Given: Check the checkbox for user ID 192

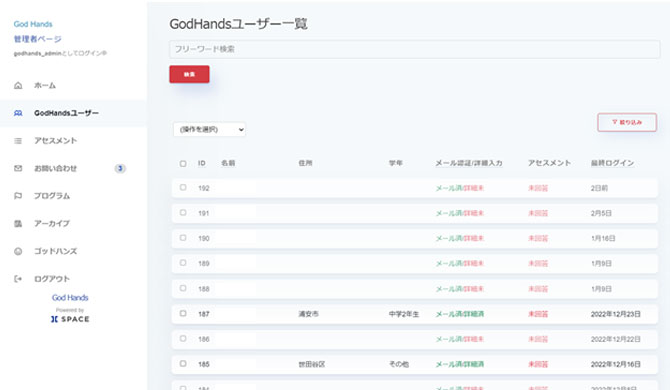Looking at the screenshot, I should click(183, 188).
